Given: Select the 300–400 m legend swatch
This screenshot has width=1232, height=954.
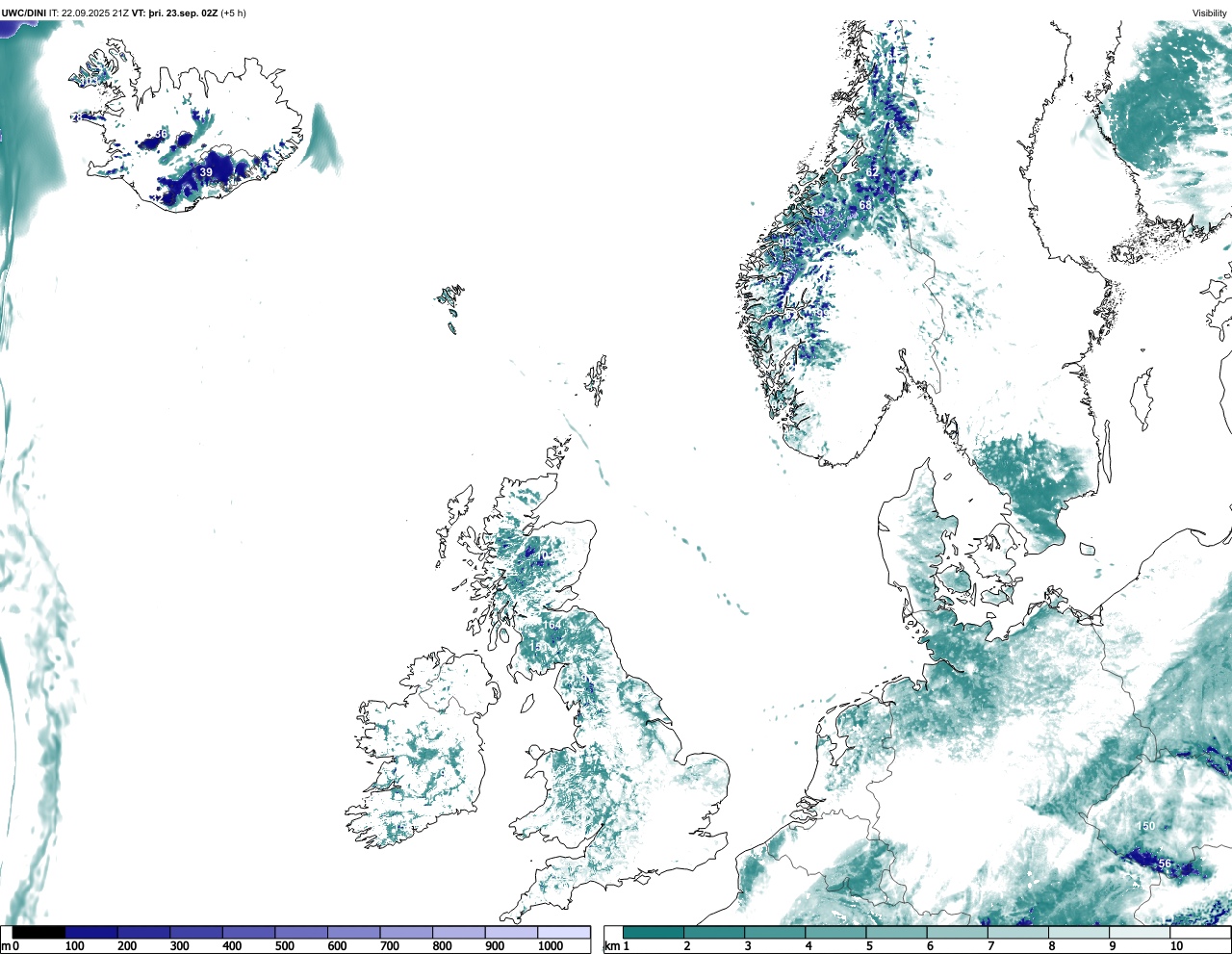Looking at the screenshot, I should (x=196, y=932).
